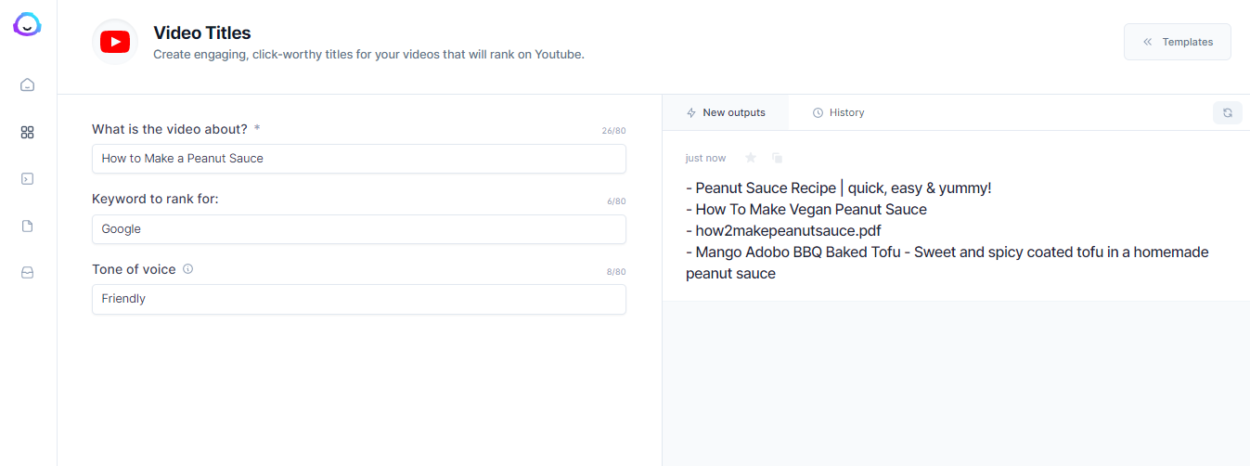
Task: Click the Video Titles heading
Action: coord(202,33)
